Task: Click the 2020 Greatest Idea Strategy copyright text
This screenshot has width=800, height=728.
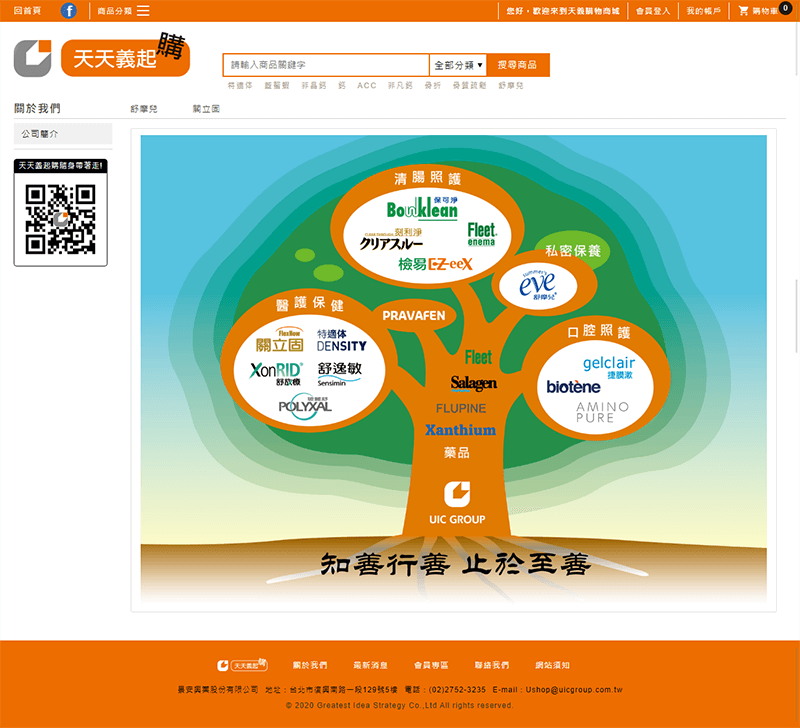Action: tap(399, 705)
